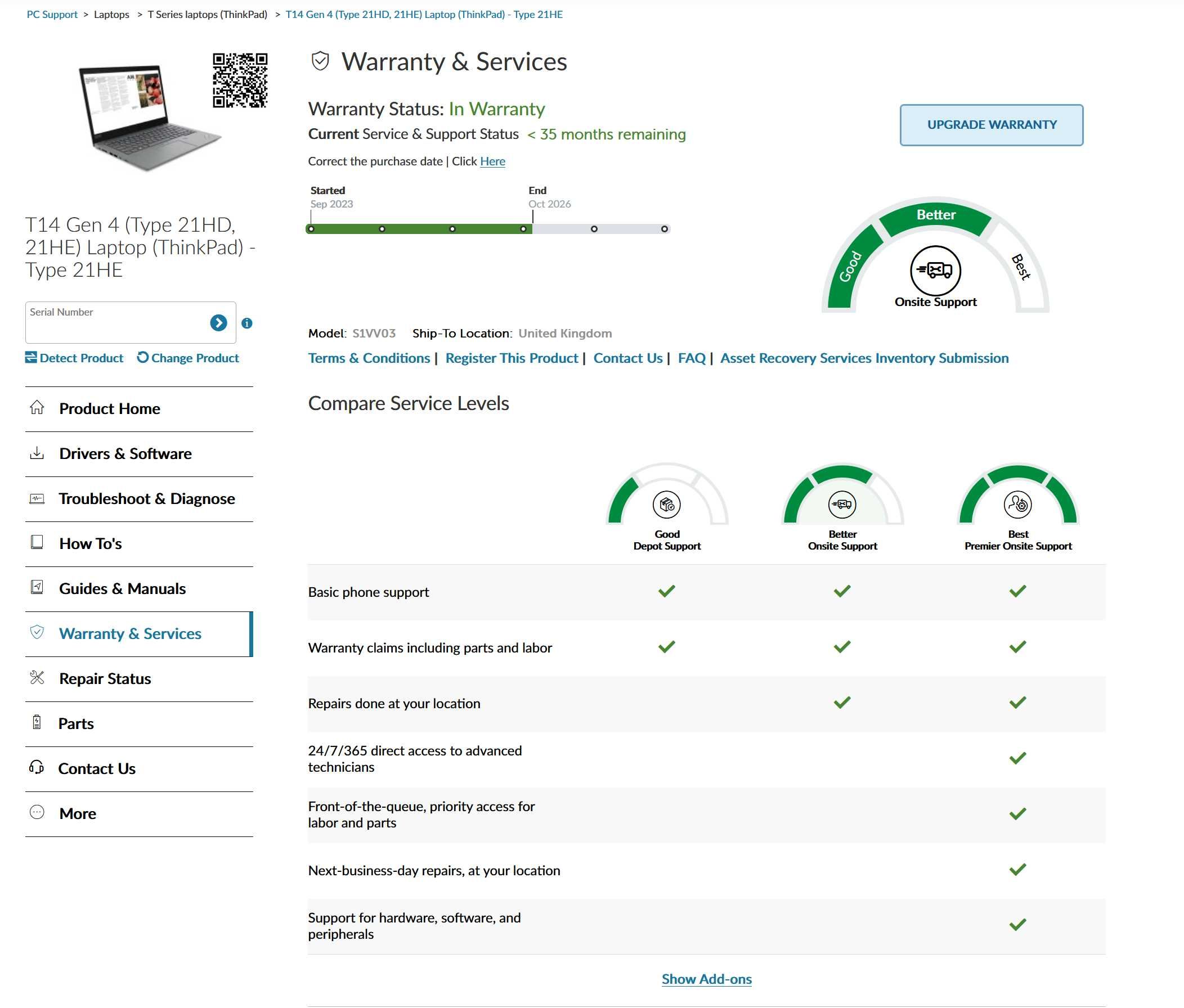Image resolution: width=1184 pixels, height=1008 pixels.
Task: Go to Troubleshoot & Diagnose
Action: [x=139, y=499]
